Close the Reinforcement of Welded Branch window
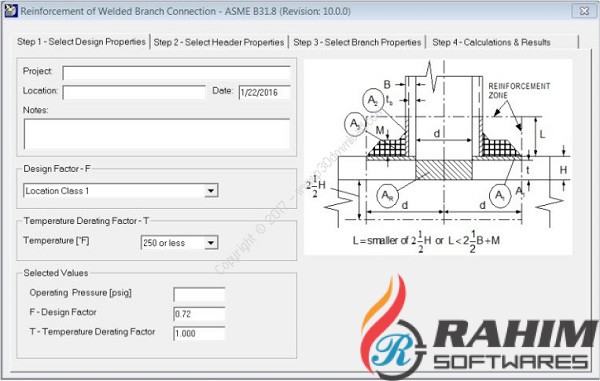This screenshot has width=600, height=381. click(584, 11)
